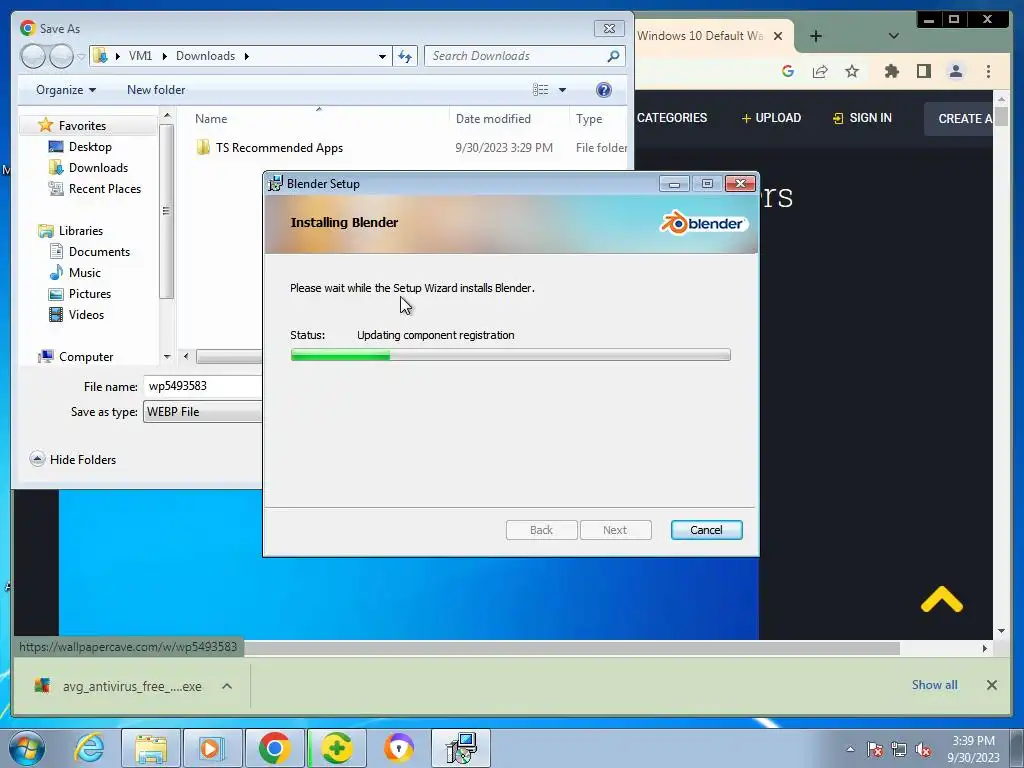Click the Blender install progress bar
This screenshot has height=768, width=1024.
point(511,355)
